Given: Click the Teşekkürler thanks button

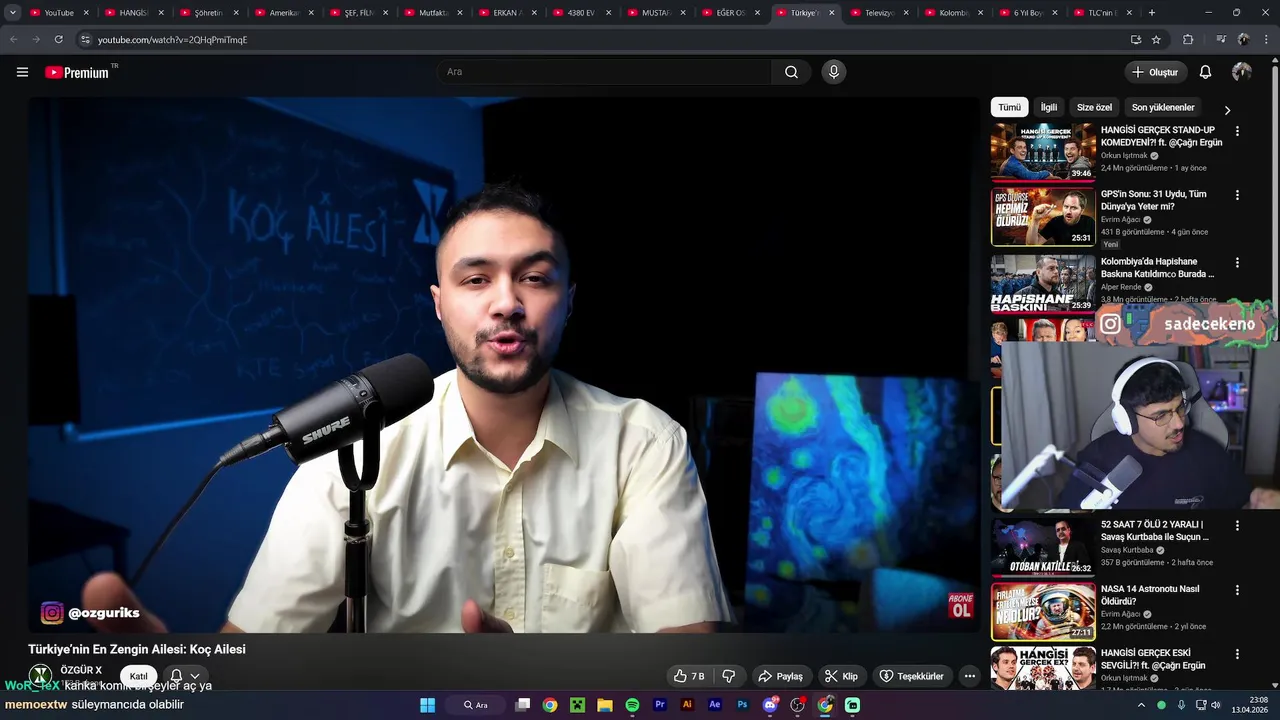Looking at the screenshot, I should (911, 676).
